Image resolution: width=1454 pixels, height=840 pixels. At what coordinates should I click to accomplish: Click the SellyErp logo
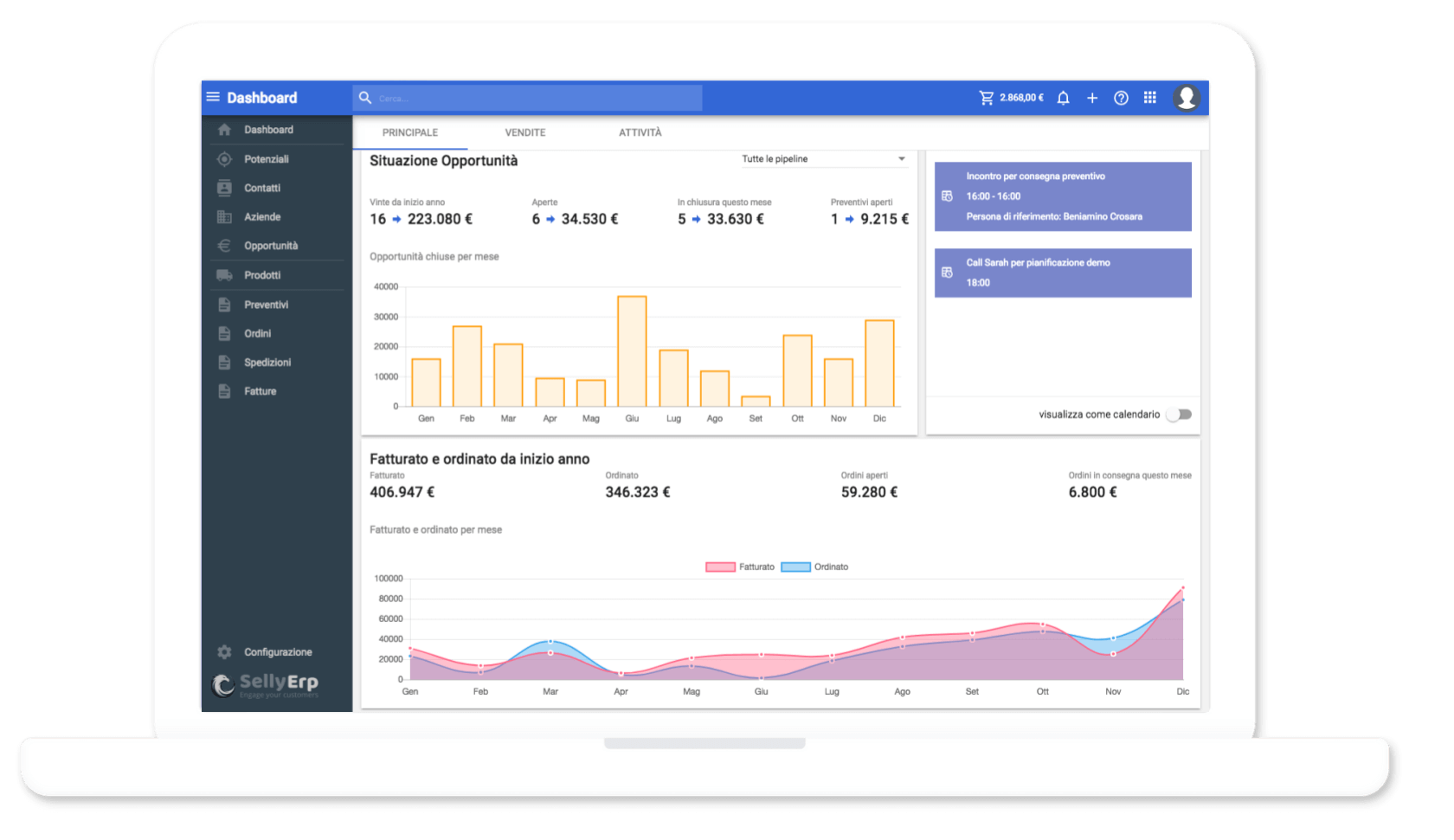pos(265,685)
